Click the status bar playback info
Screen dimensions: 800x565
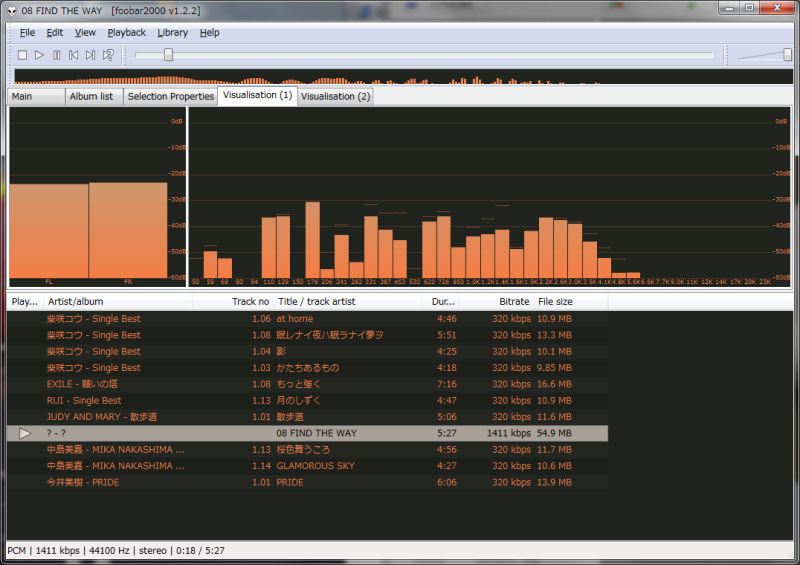[x=116, y=551]
